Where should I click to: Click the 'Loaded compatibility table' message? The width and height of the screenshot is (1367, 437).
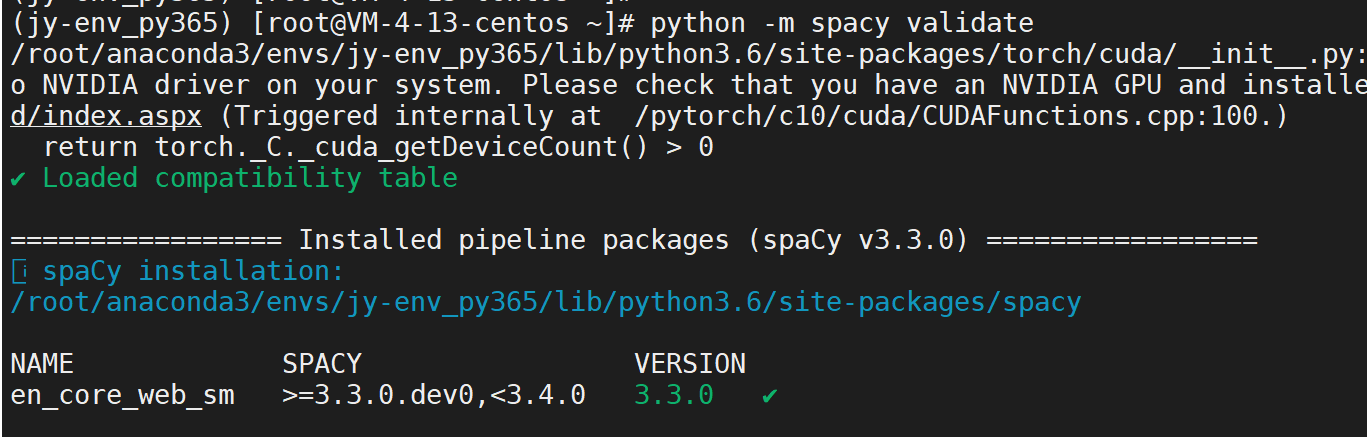250,179
